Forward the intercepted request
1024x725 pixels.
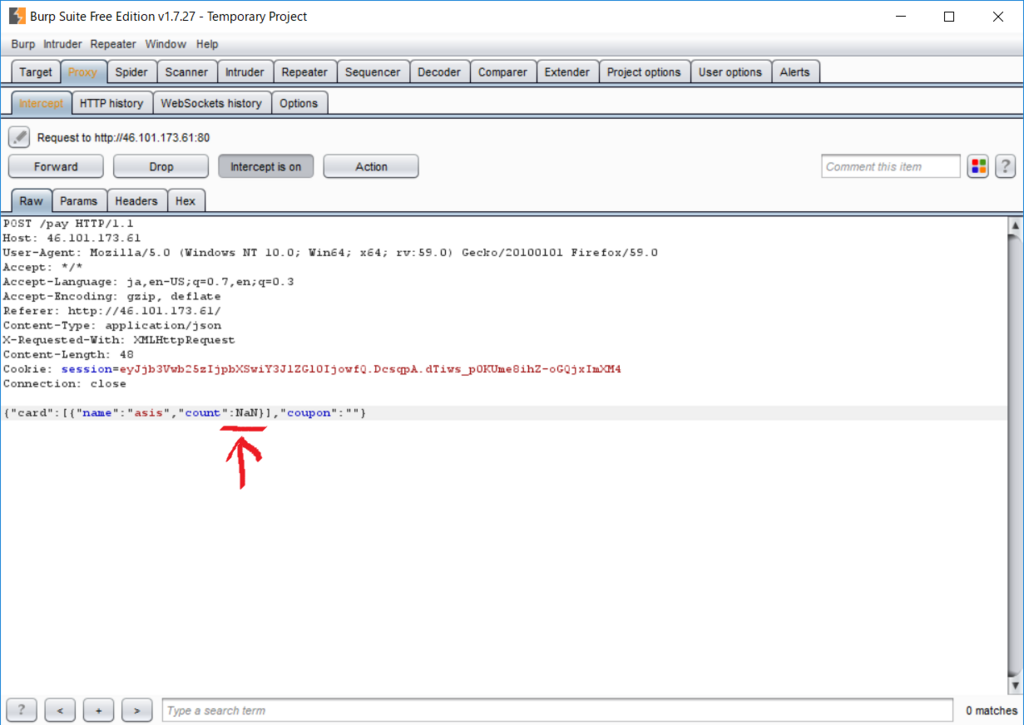[56, 167]
